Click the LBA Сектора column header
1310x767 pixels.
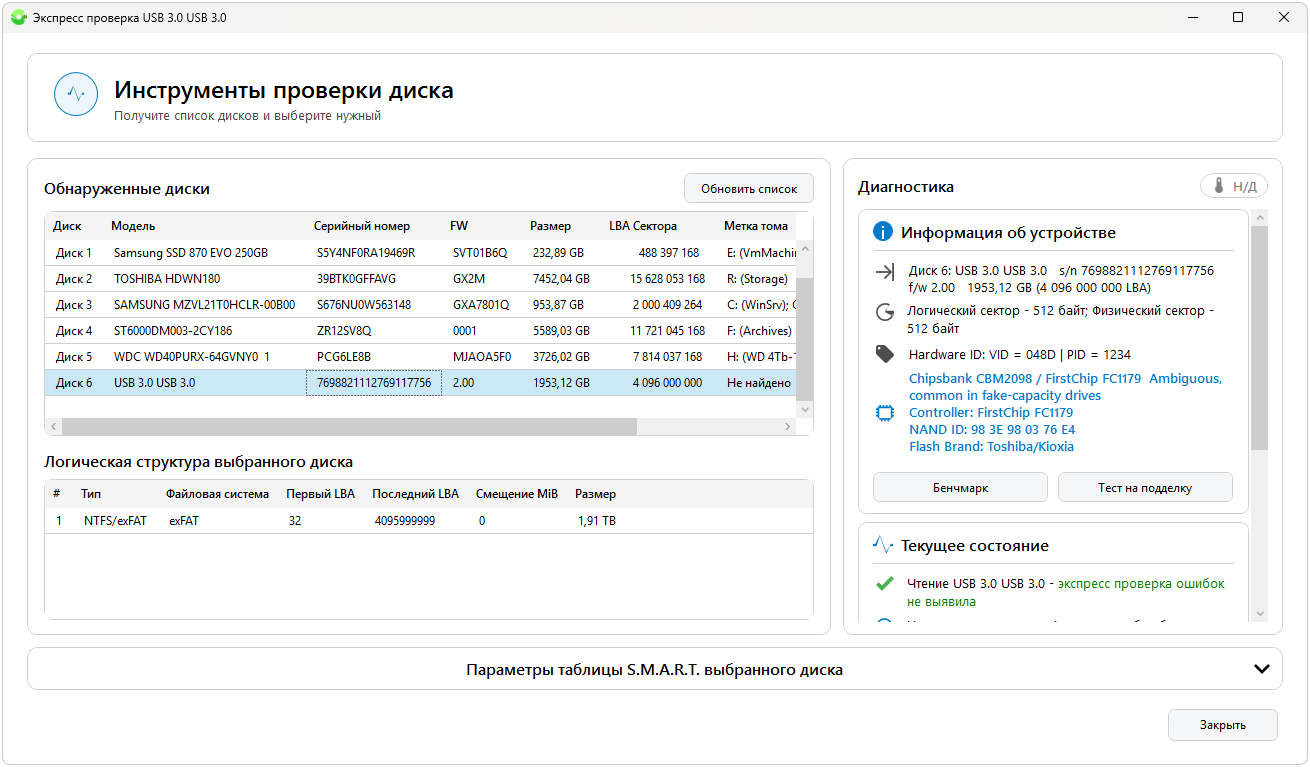click(x=643, y=226)
